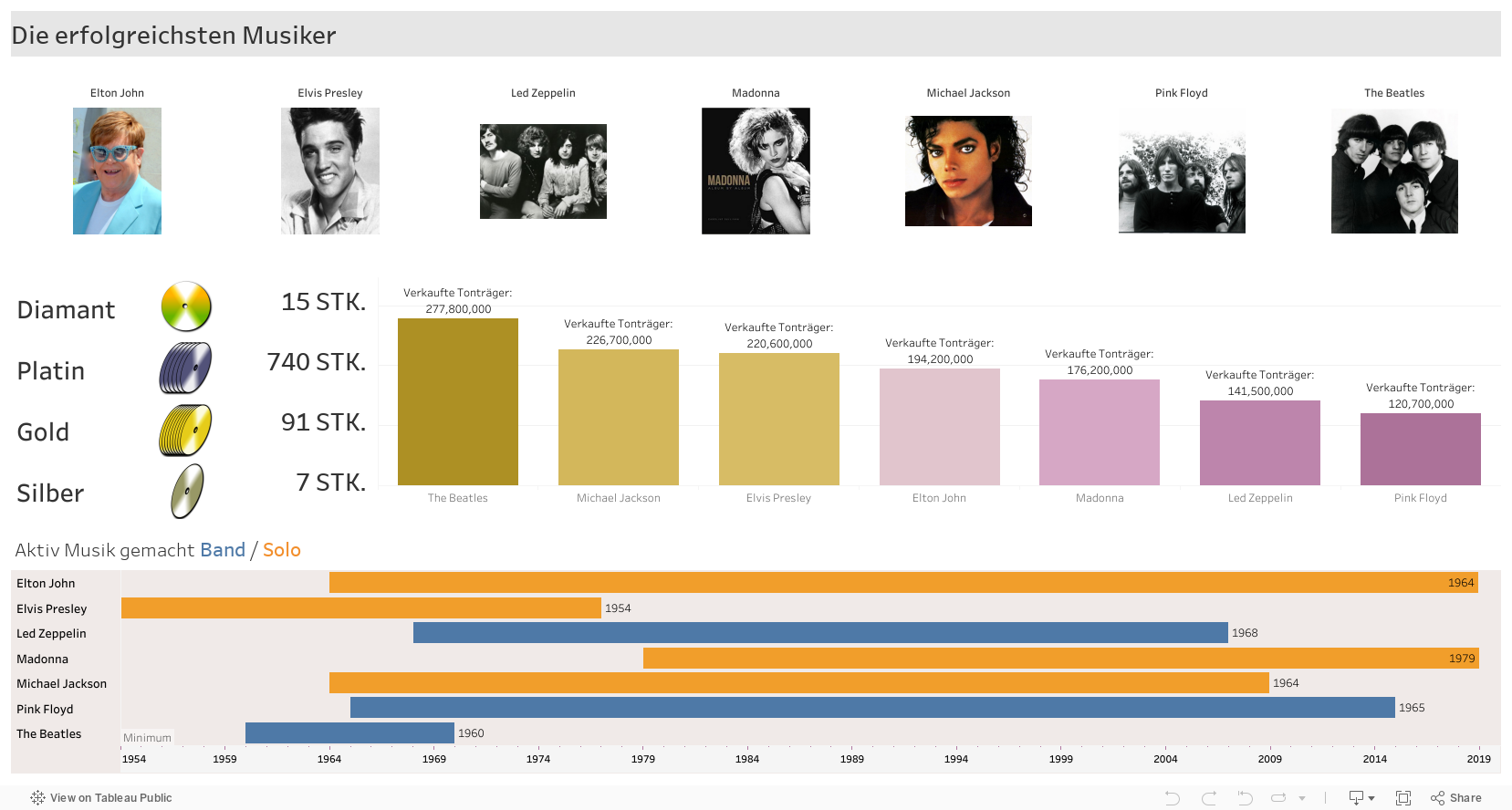
Task: Click the 'Pink Floyd' timeline row label
Action: click(x=45, y=709)
